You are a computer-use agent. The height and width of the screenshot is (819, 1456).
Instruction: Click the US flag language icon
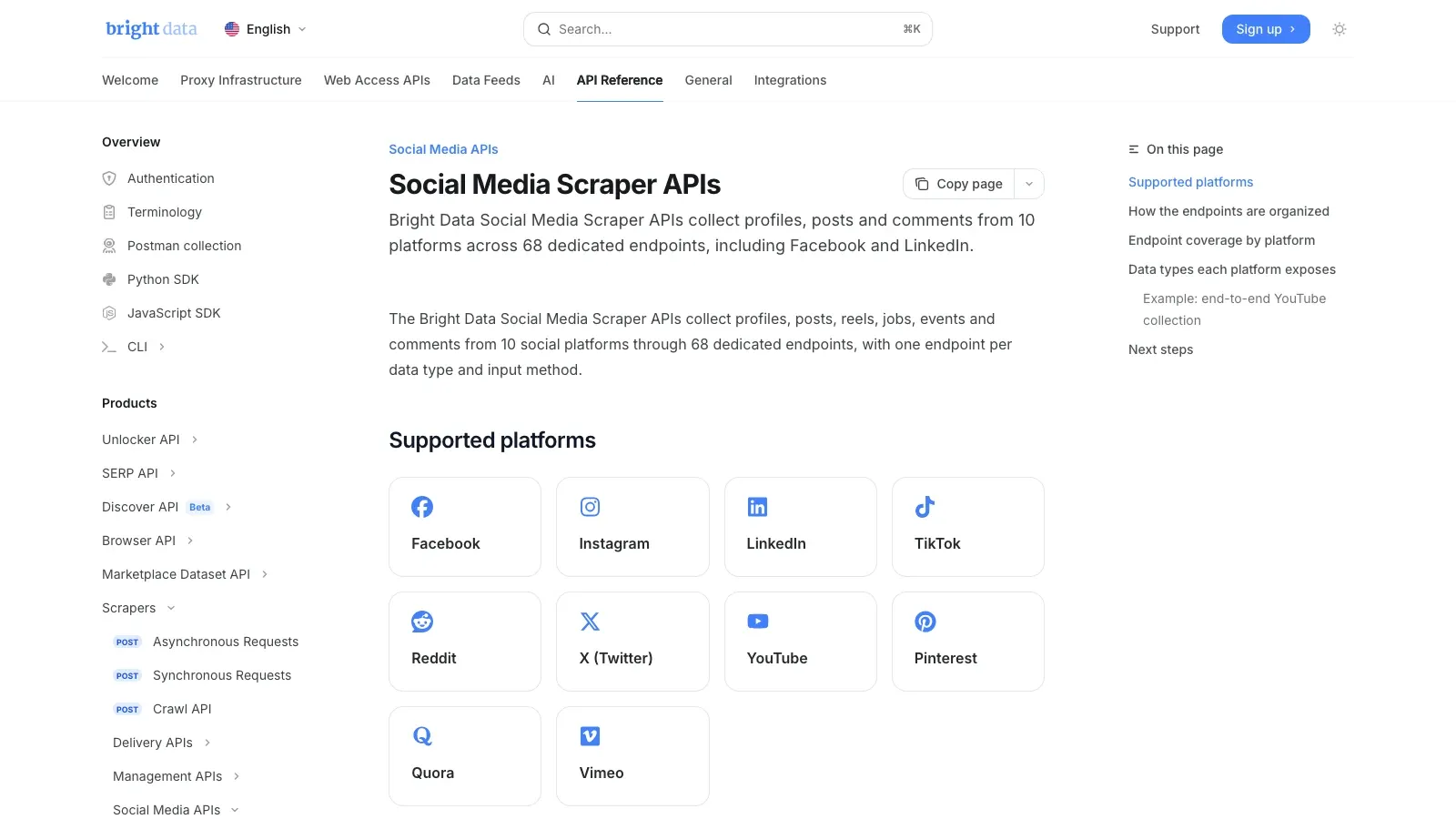[232, 29]
